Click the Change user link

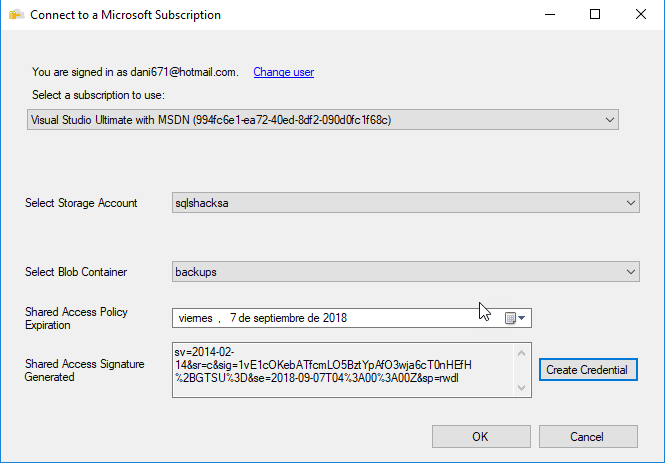click(x=284, y=72)
